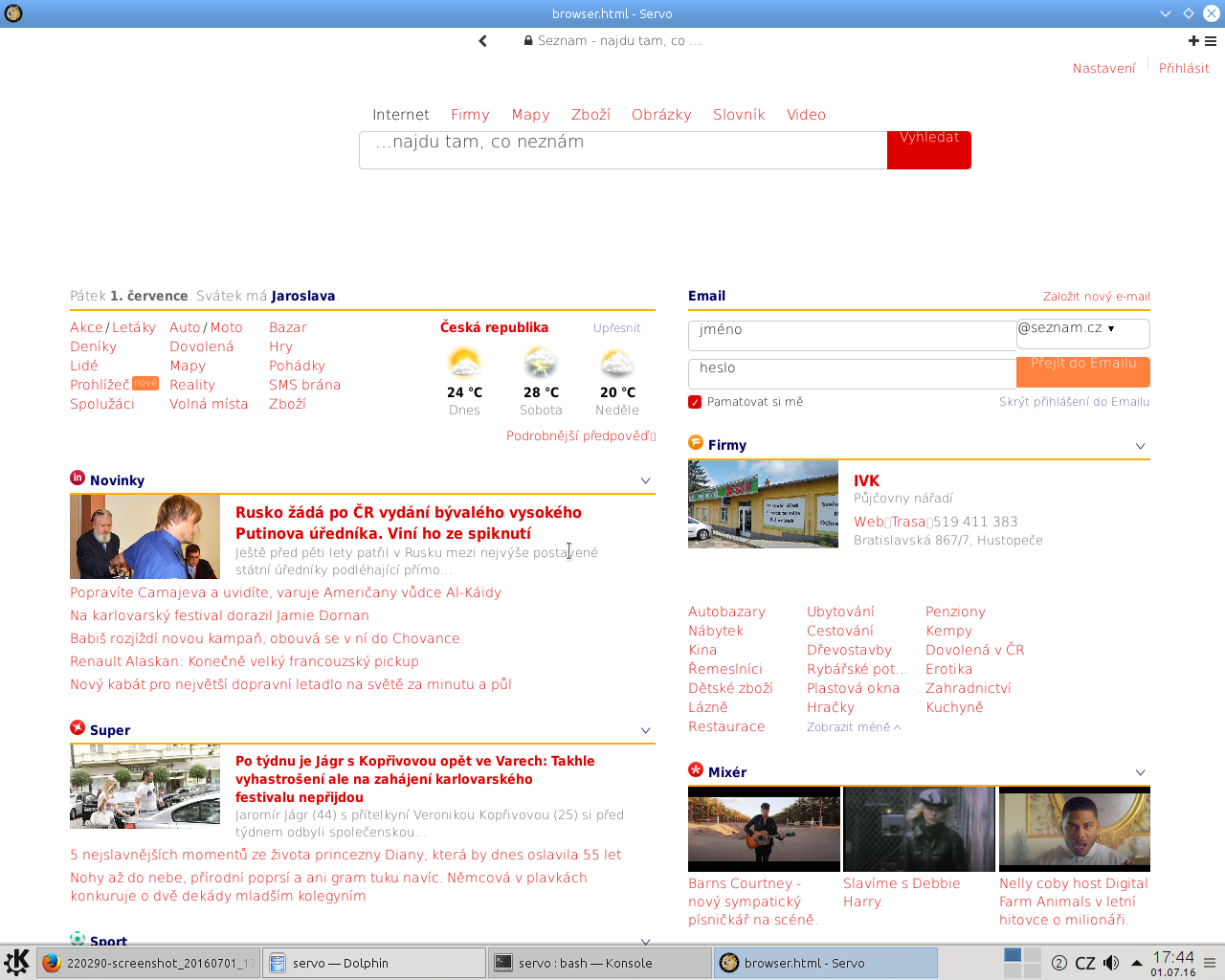Open the Nelly Farm Animals video thumbnail

click(x=1075, y=829)
